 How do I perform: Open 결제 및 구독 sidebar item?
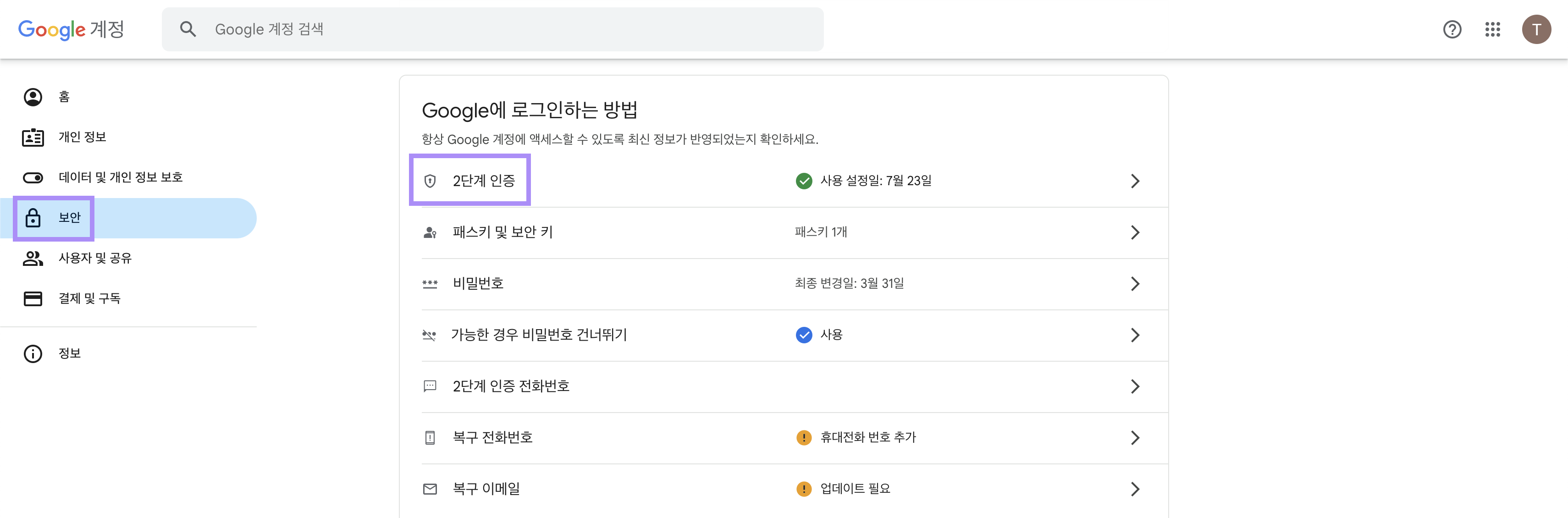point(89,298)
